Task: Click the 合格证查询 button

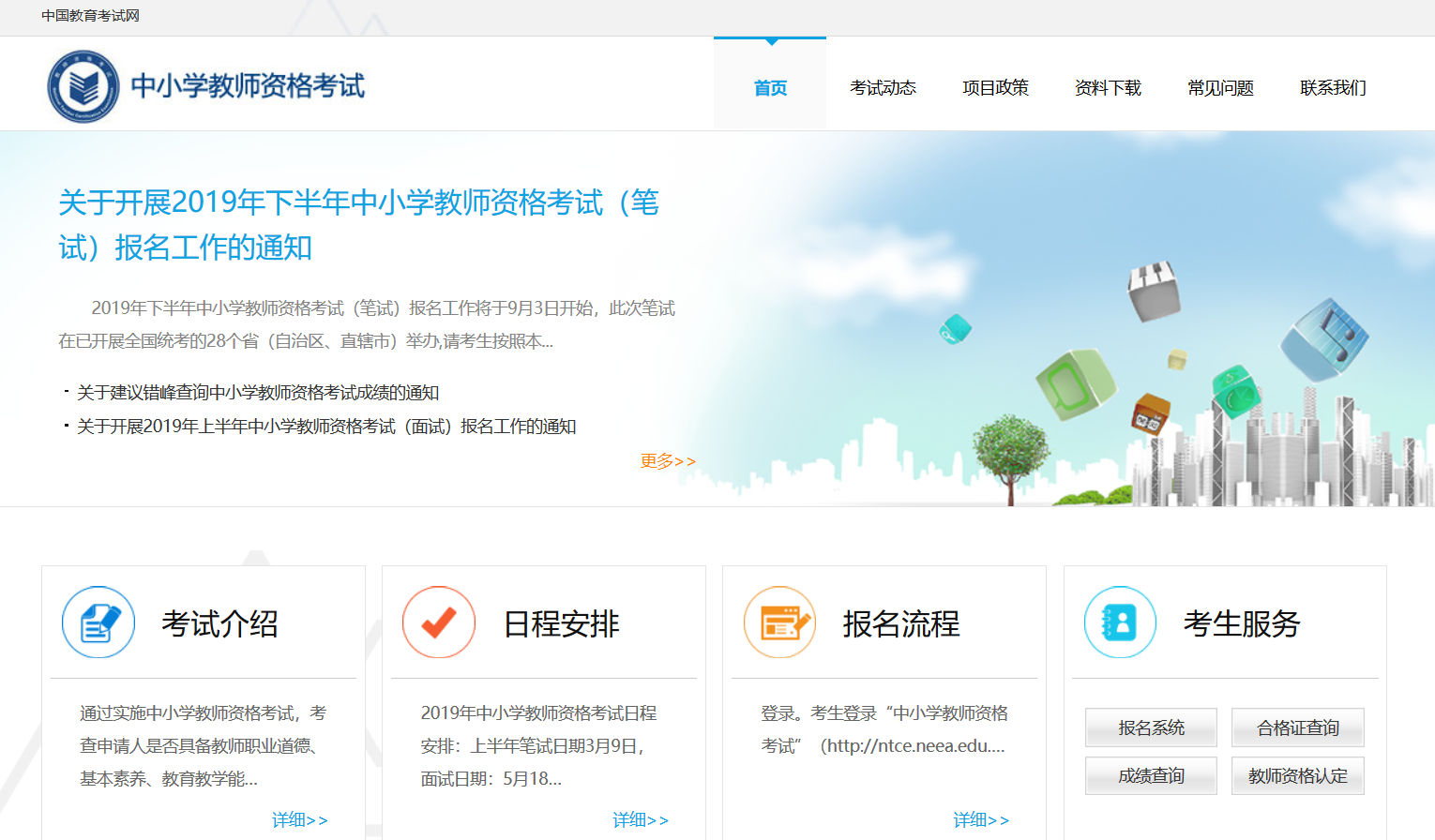Action: coord(1297,727)
